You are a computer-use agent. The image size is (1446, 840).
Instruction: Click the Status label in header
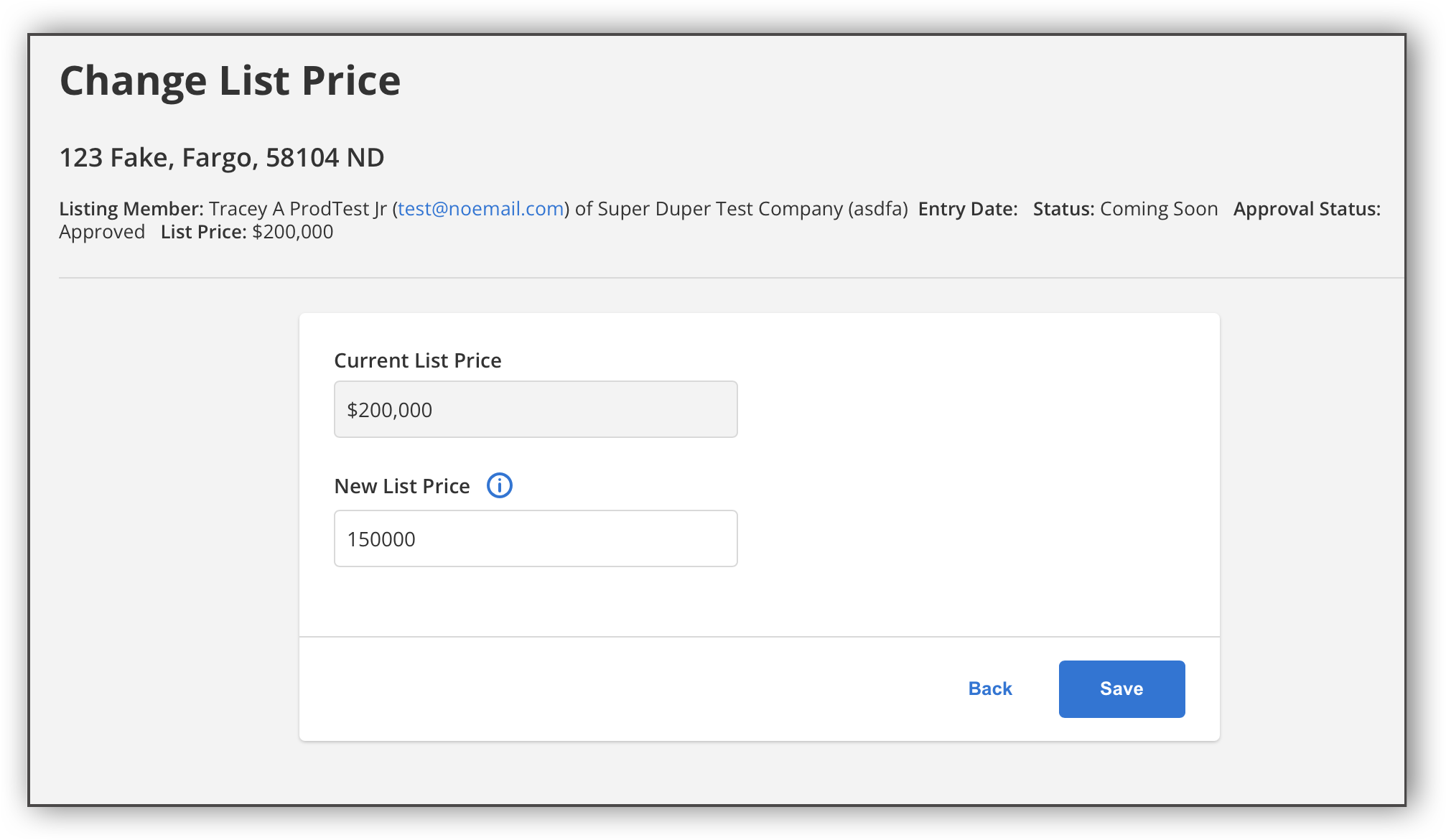[x=1063, y=209]
